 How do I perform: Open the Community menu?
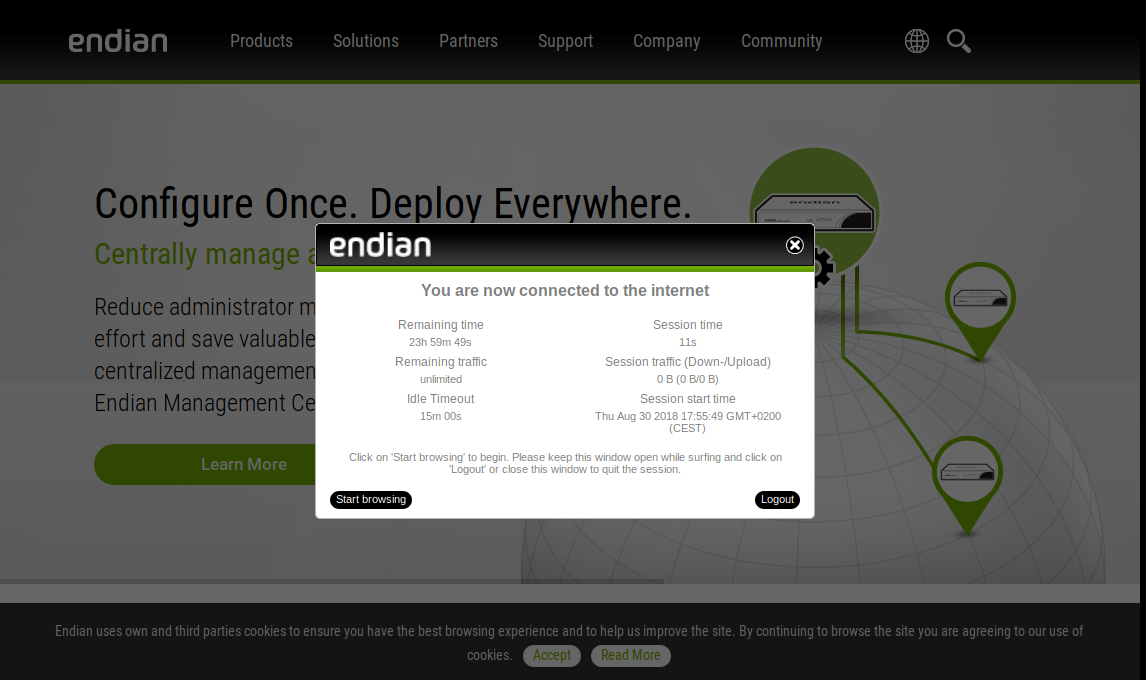coord(782,41)
